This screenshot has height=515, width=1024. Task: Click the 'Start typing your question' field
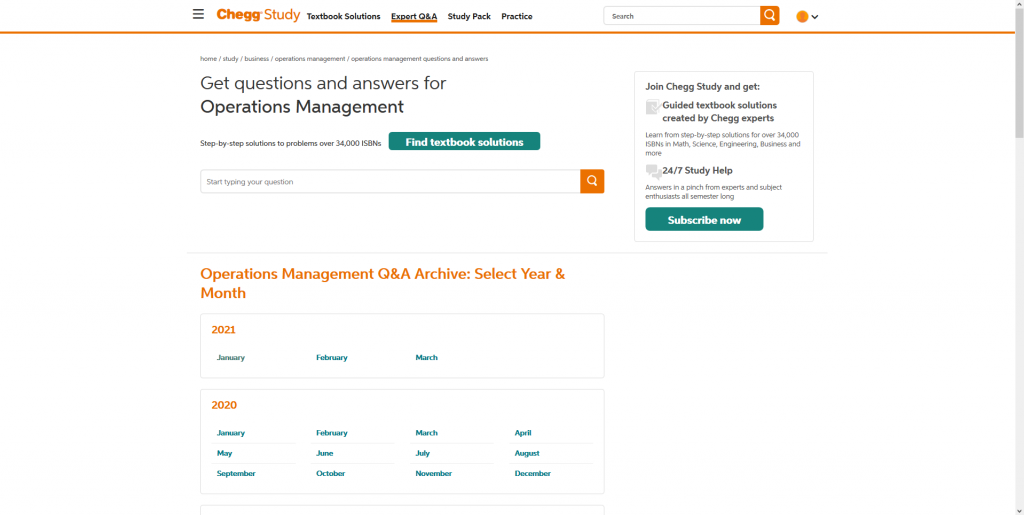390,181
